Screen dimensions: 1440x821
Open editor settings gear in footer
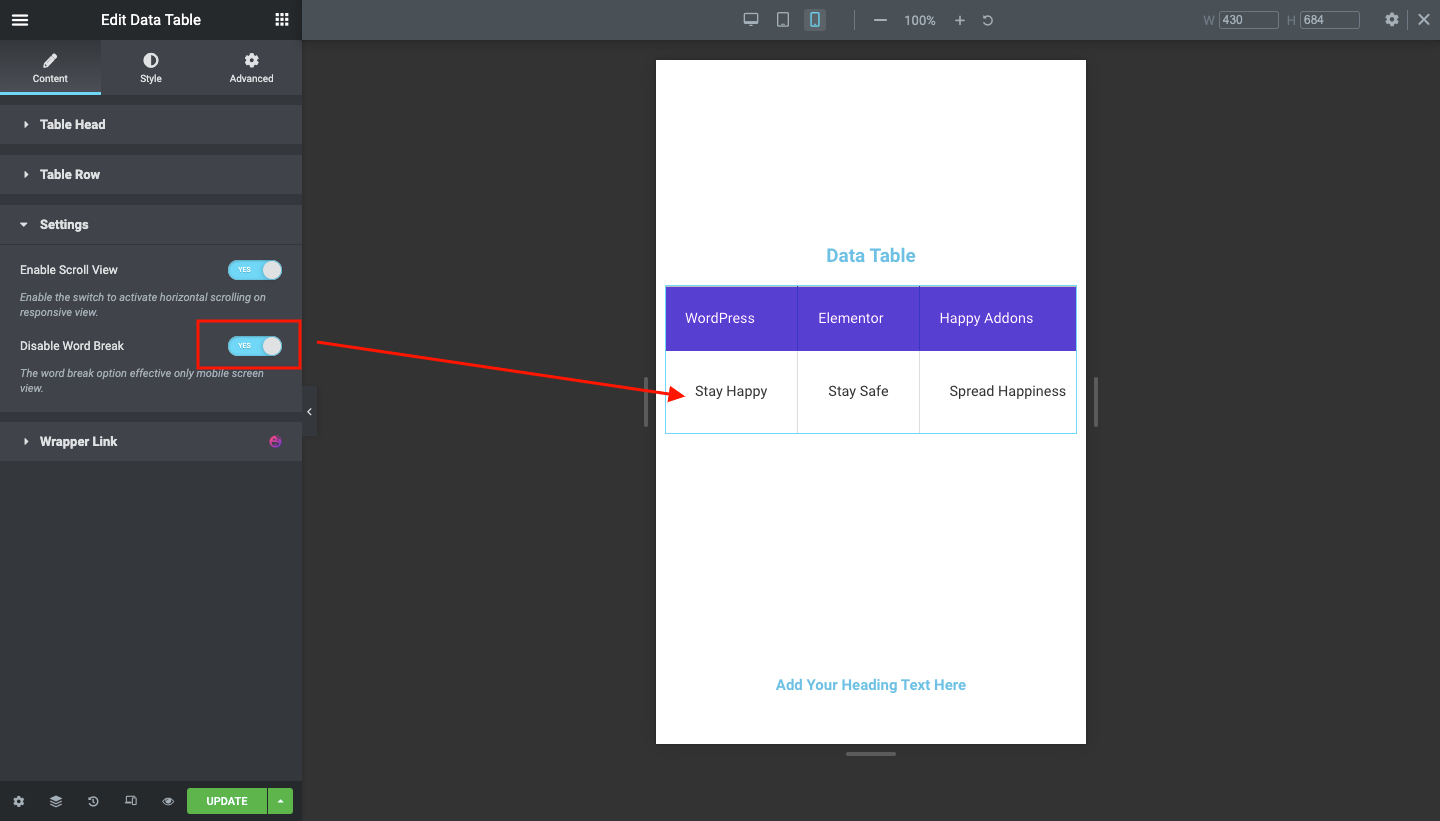click(x=18, y=800)
